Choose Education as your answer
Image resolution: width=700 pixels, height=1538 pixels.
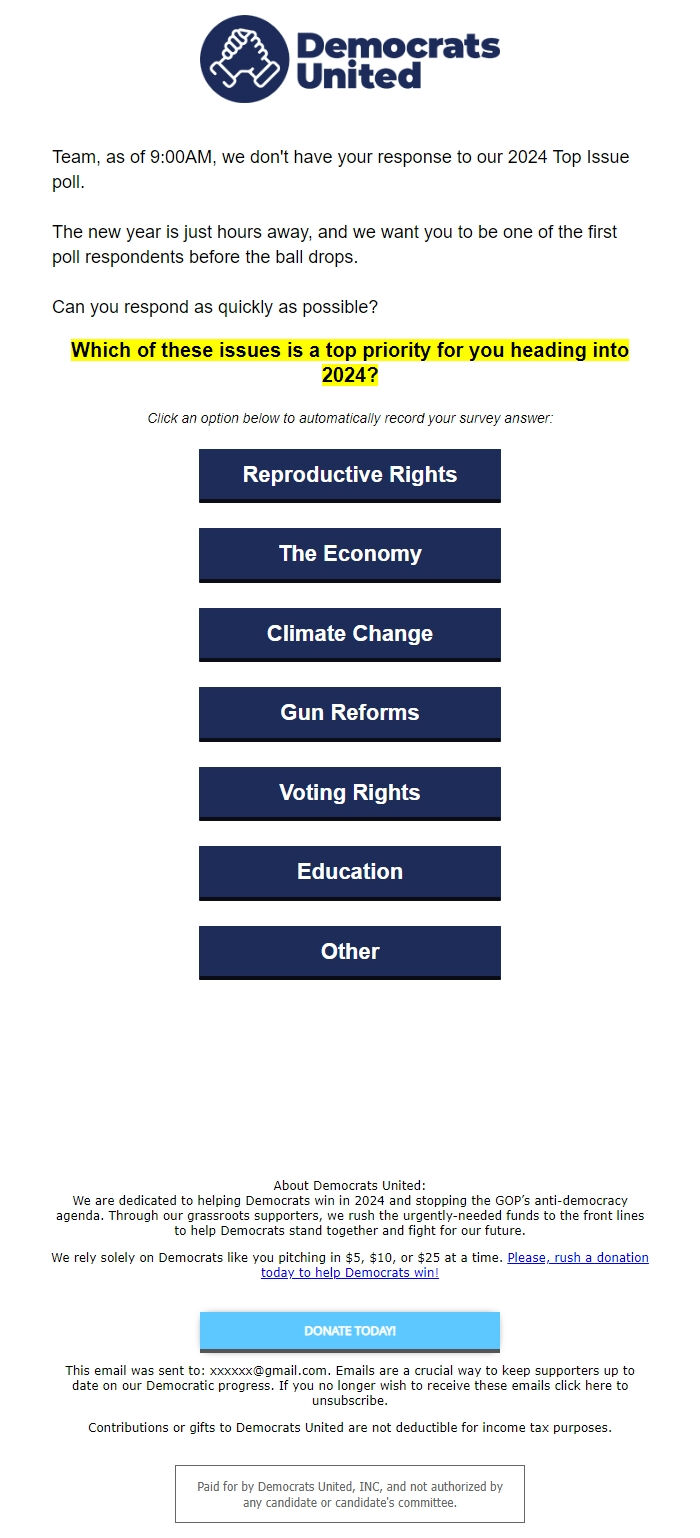(x=350, y=873)
